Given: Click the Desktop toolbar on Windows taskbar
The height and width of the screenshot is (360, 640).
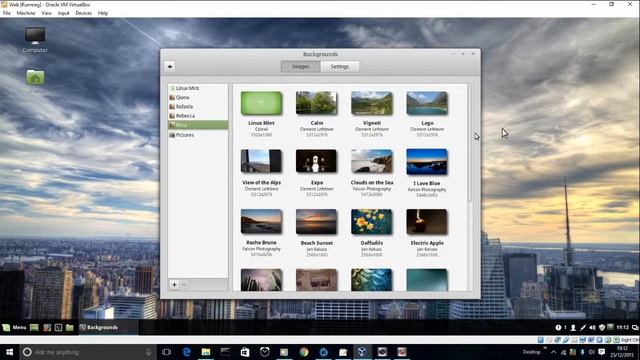Looking at the screenshot, I should pos(531,352).
